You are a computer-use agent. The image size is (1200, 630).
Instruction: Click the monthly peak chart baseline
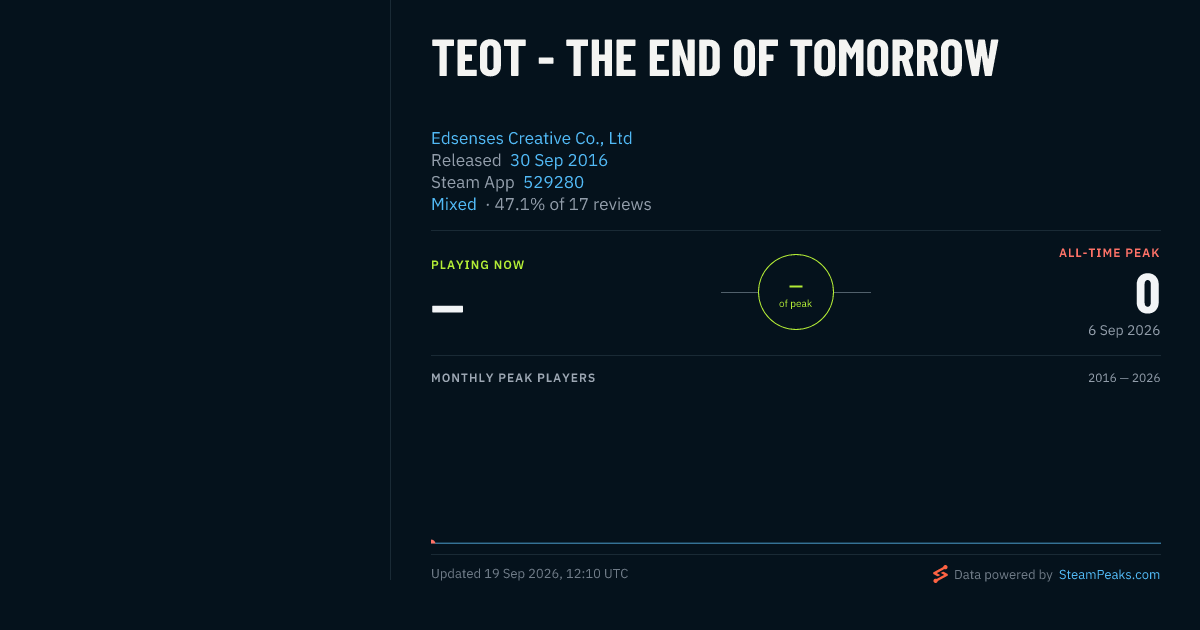(796, 543)
